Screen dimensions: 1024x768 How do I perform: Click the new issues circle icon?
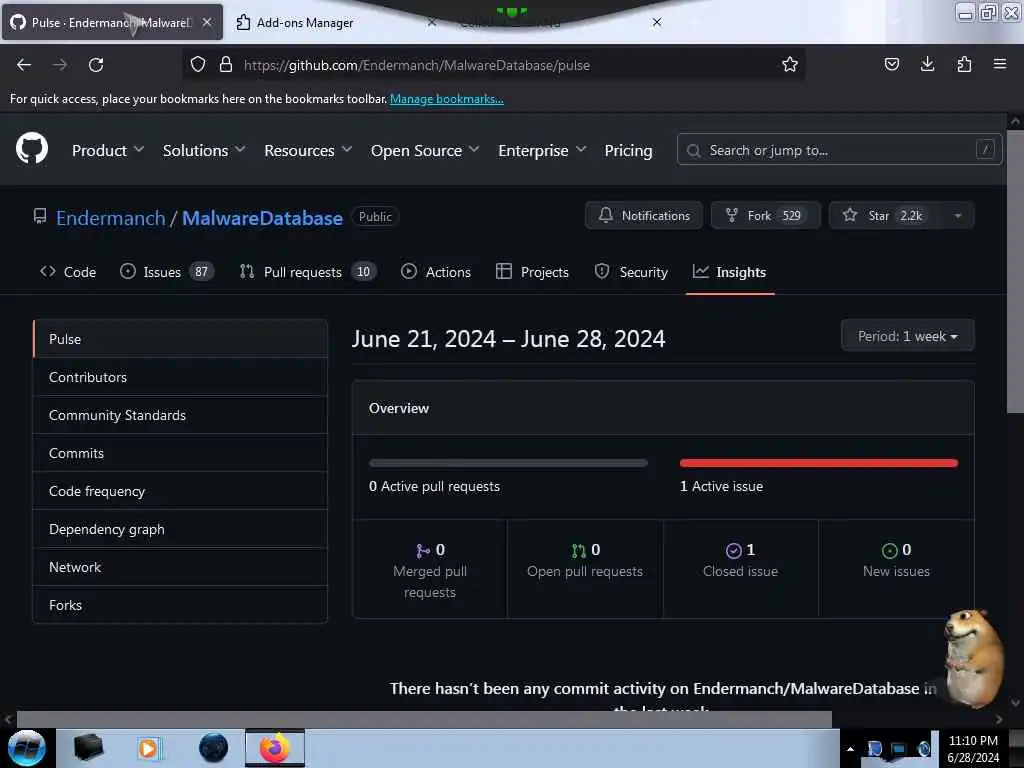pyautogui.click(x=889, y=551)
